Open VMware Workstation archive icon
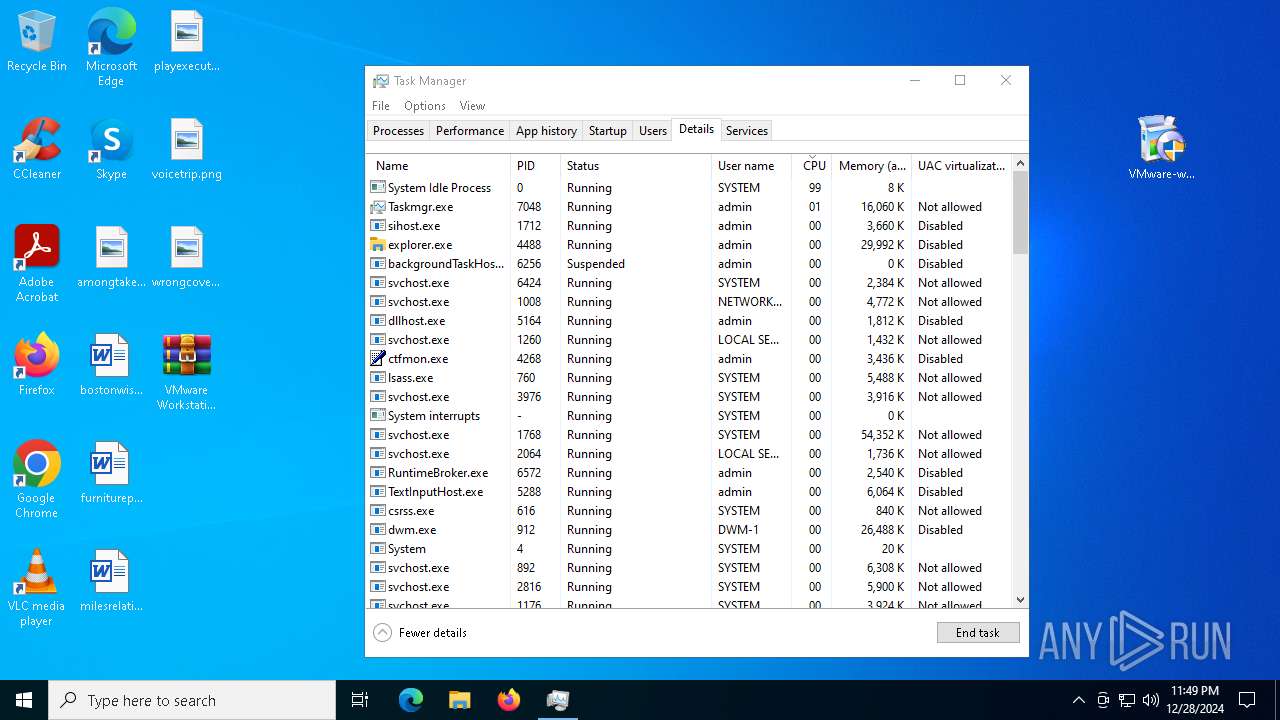 click(187, 372)
